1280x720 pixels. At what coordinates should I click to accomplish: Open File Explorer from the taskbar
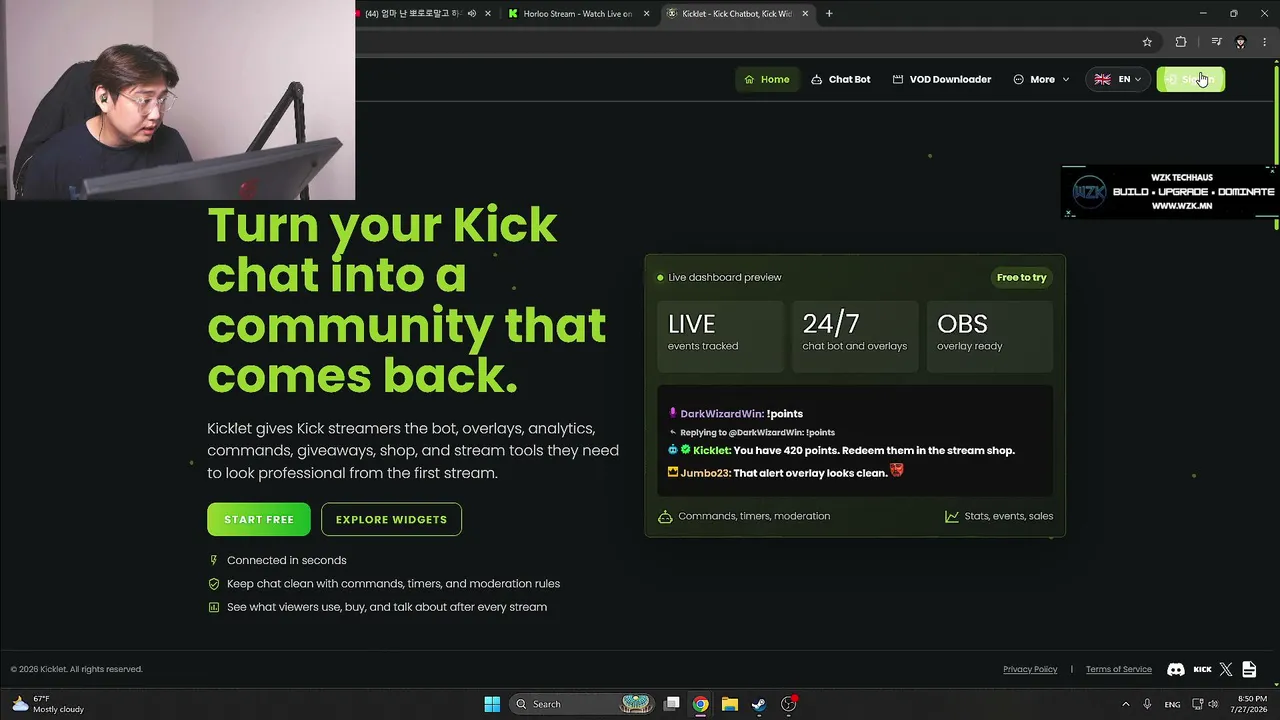pos(730,704)
